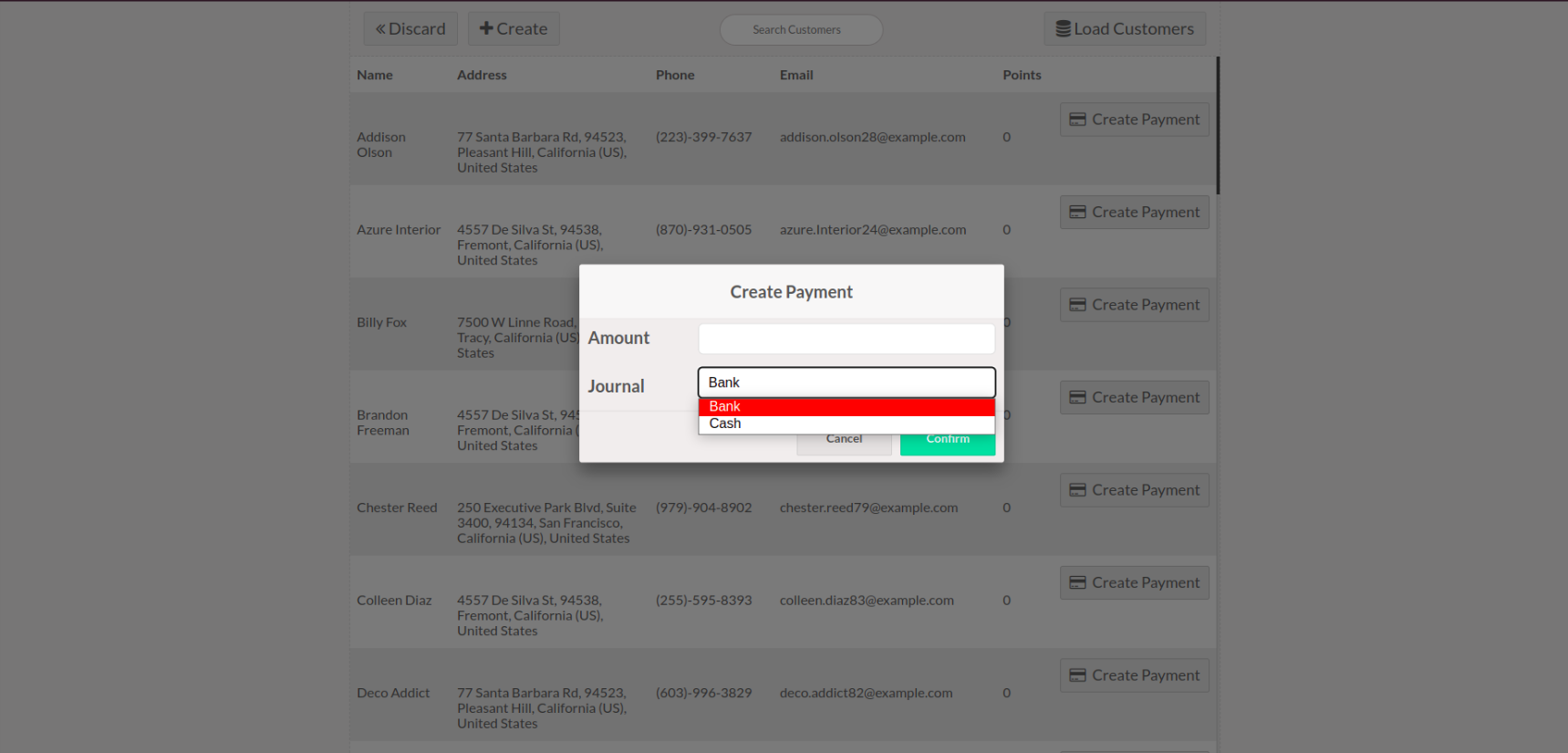Select Deco Addict name cell
This screenshot has width=1568, height=753.
click(393, 693)
